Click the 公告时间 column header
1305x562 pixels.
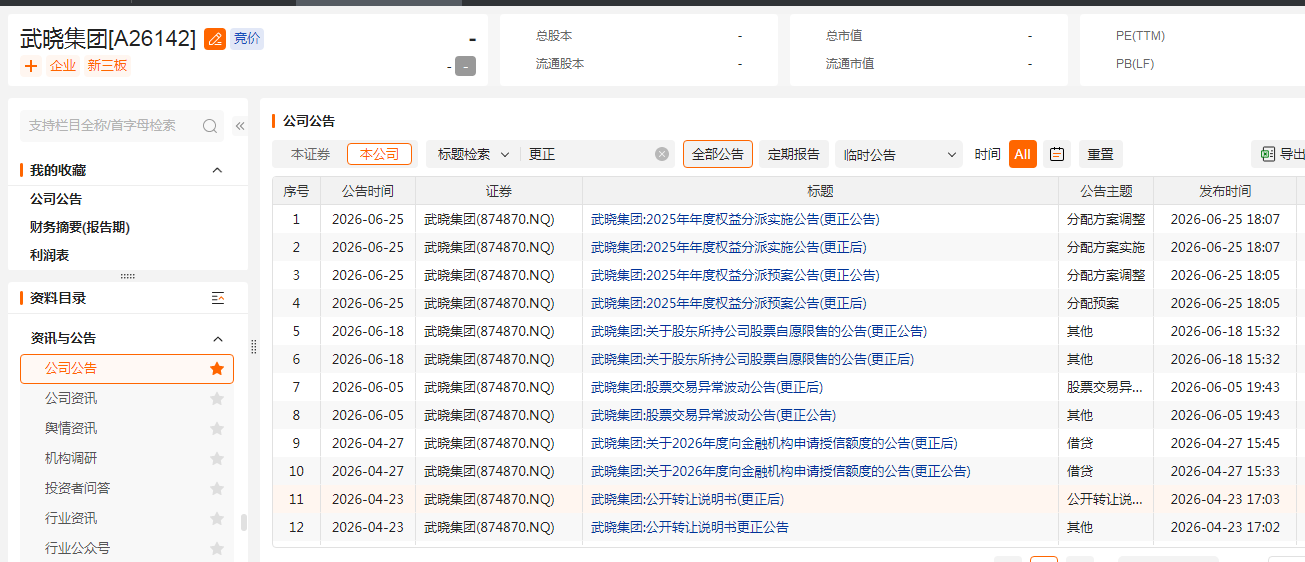(x=368, y=191)
